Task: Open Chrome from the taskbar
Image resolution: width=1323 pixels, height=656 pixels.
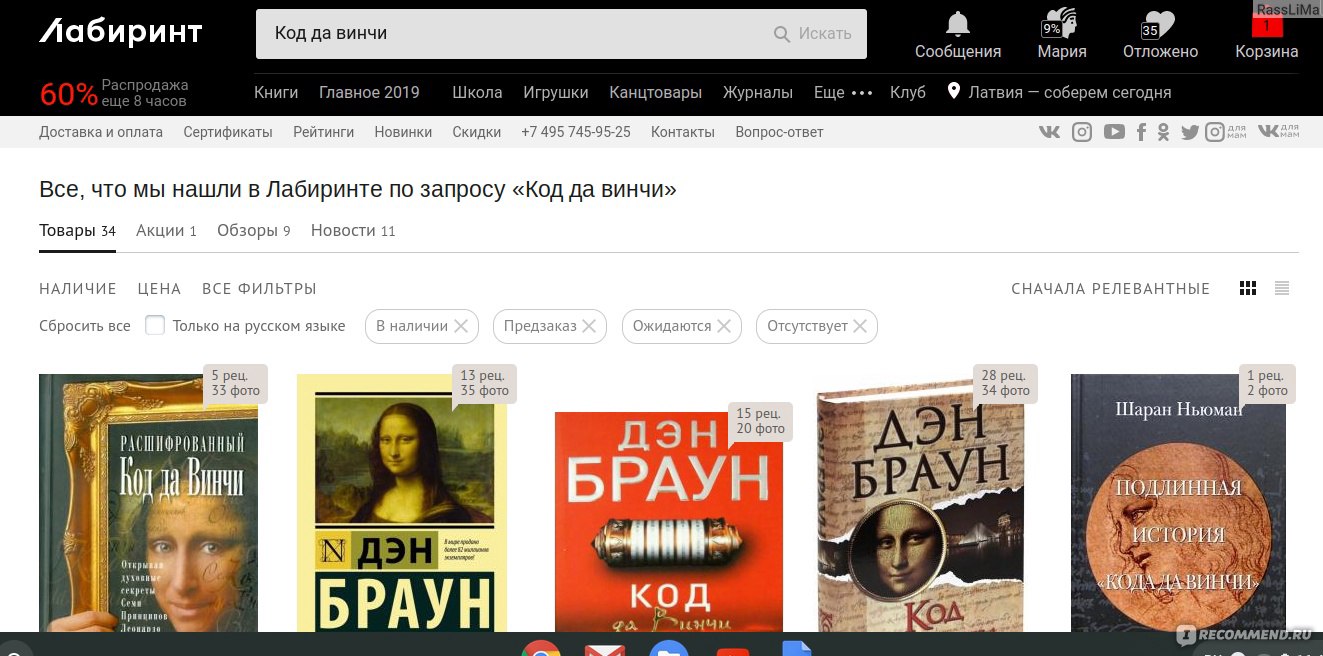Action: pyautogui.click(x=540, y=648)
